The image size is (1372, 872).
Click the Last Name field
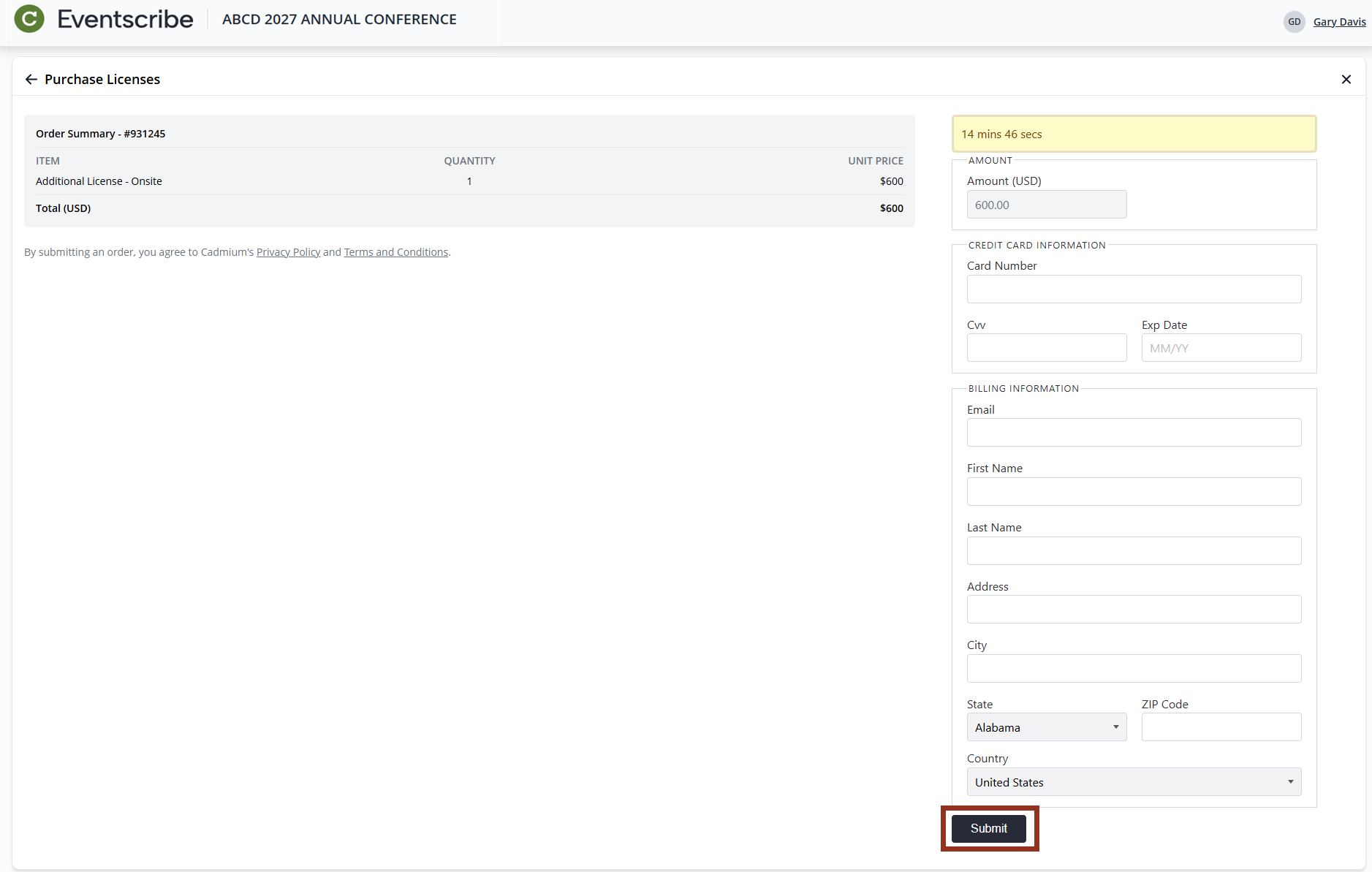coord(1134,550)
